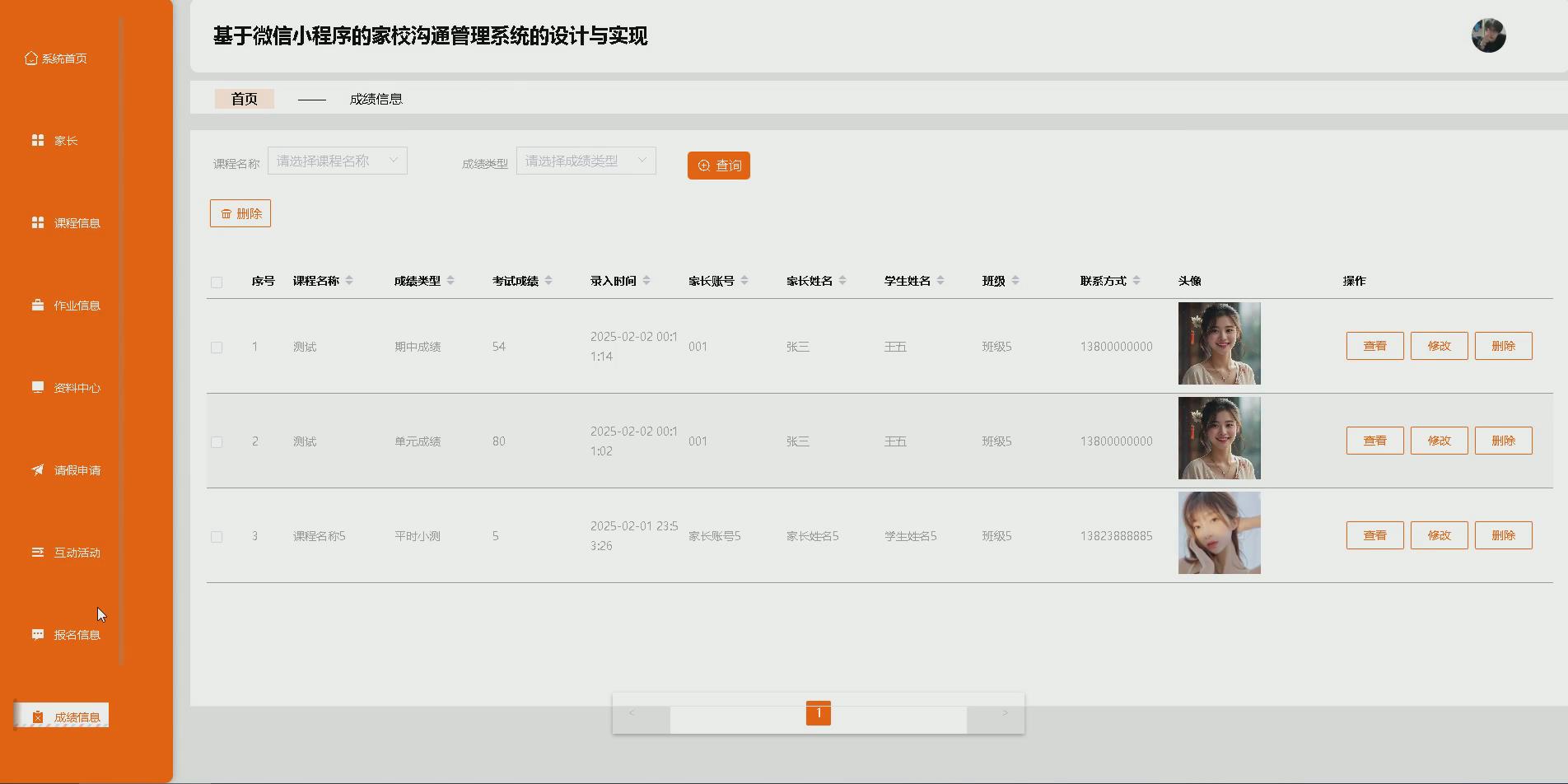The width and height of the screenshot is (1568, 784).
Task: Open avatar thumbnail in row 2 单元成绩
Action: 1220,438
